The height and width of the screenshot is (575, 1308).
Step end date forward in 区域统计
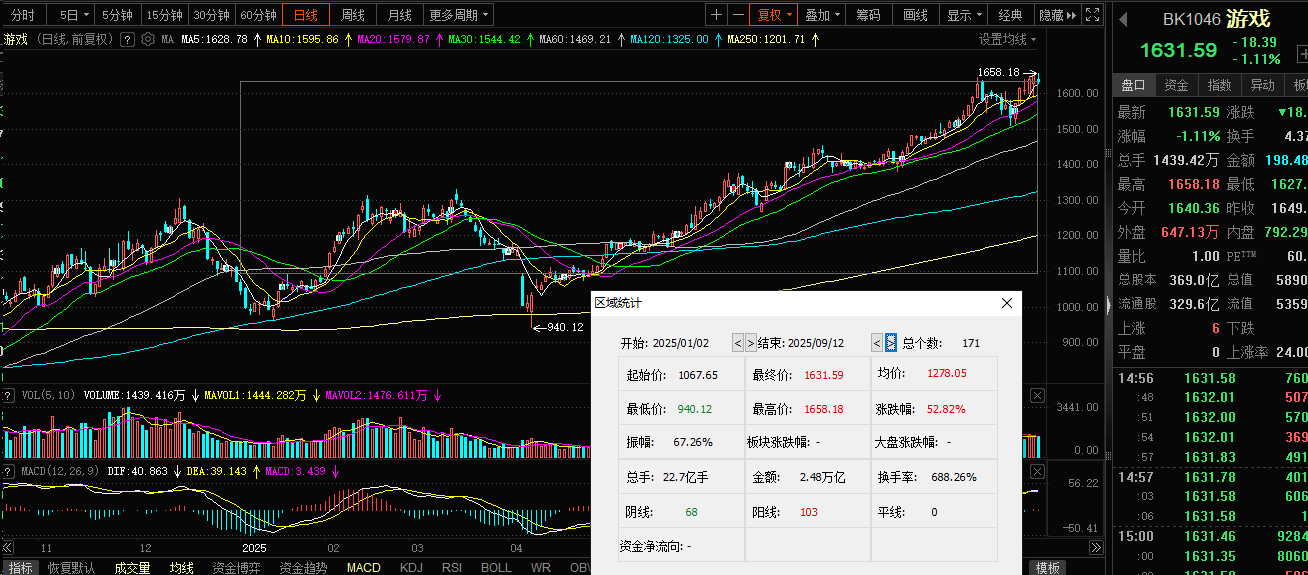(891, 343)
